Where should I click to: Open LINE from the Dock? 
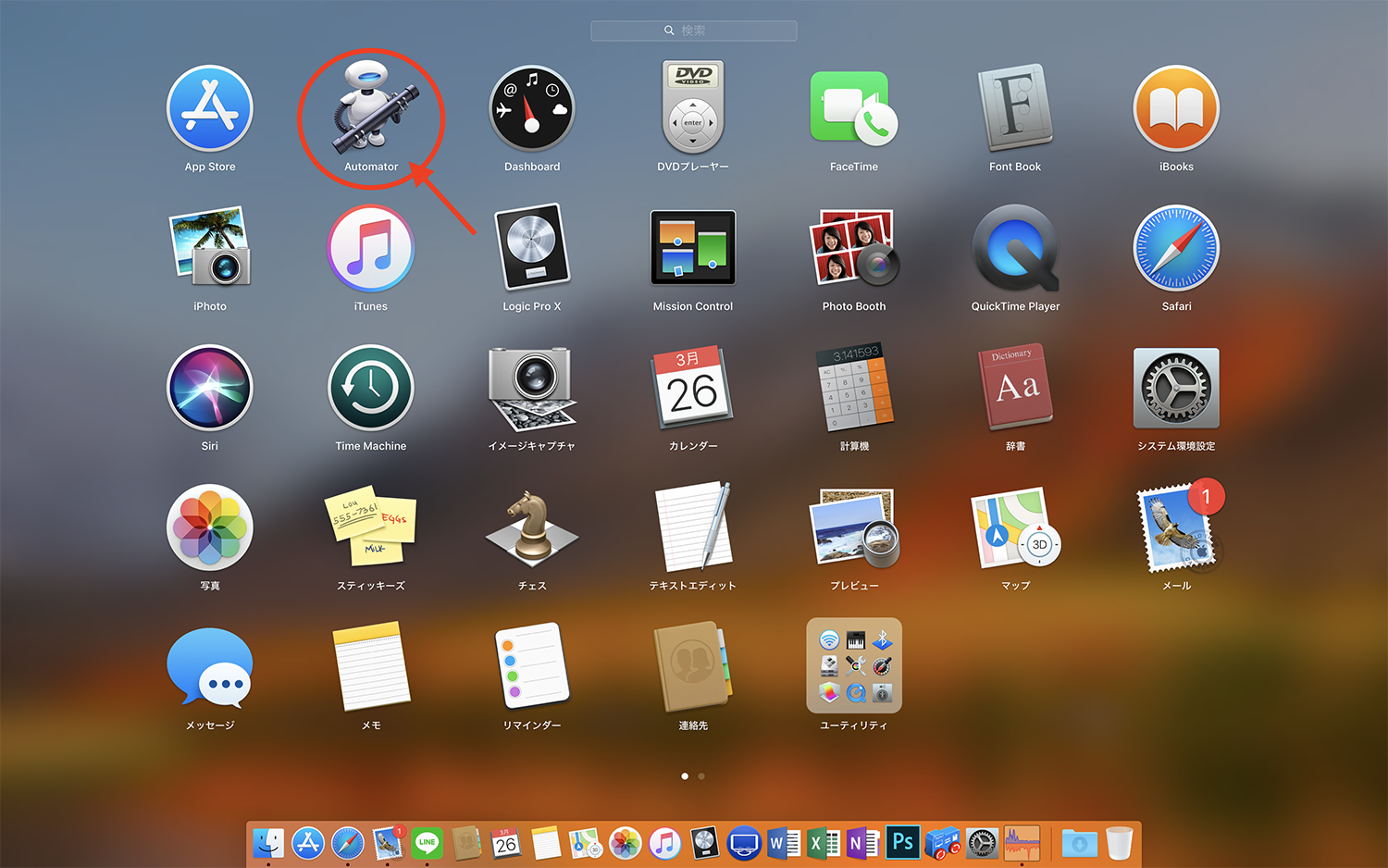(428, 843)
